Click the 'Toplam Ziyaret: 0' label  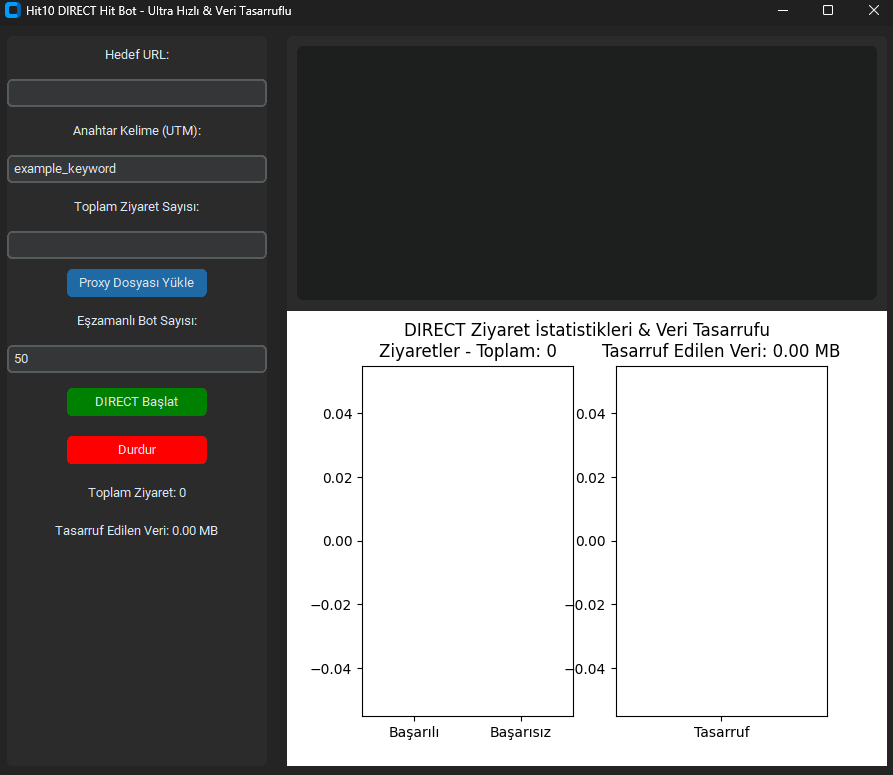tap(137, 493)
